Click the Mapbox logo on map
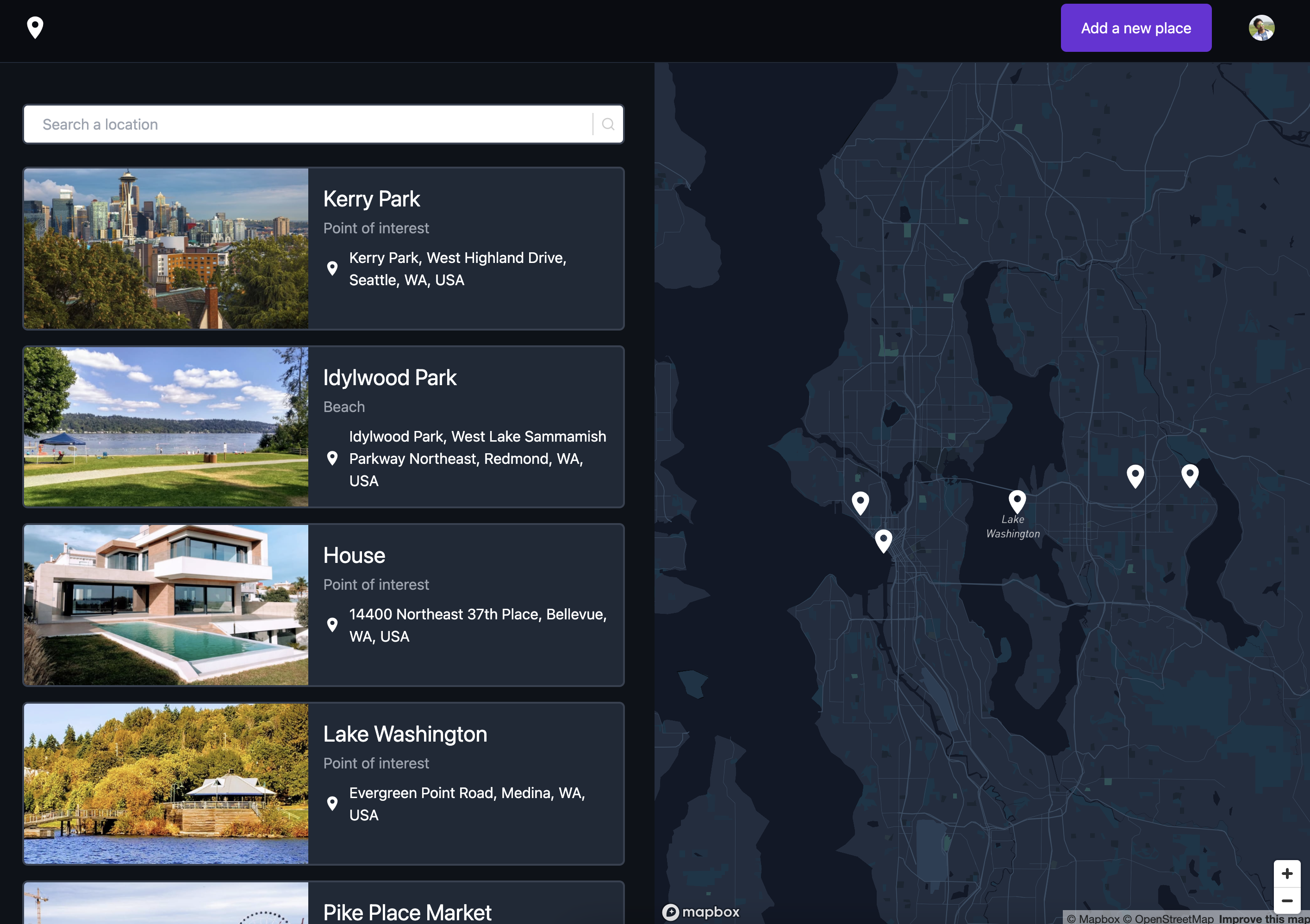Screen dimensions: 1310x924 (701, 912)
